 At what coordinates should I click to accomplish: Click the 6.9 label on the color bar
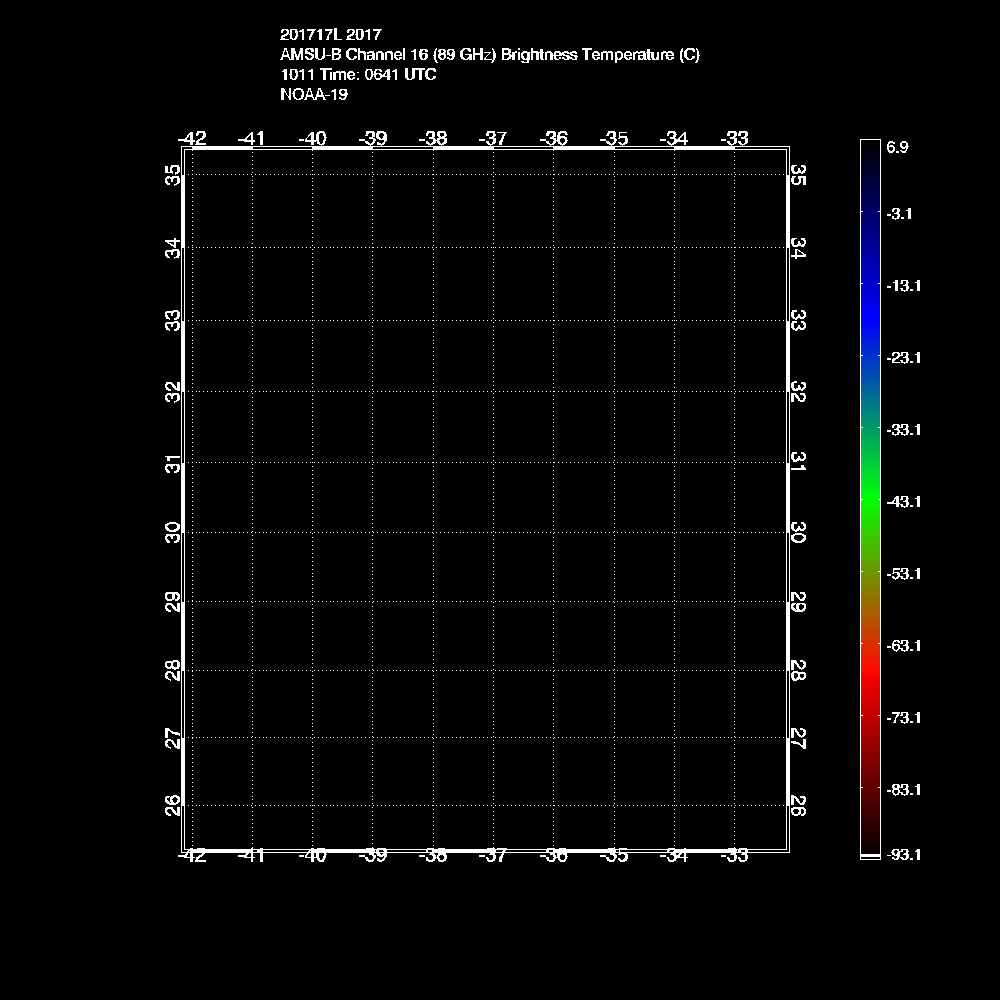click(897, 147)
